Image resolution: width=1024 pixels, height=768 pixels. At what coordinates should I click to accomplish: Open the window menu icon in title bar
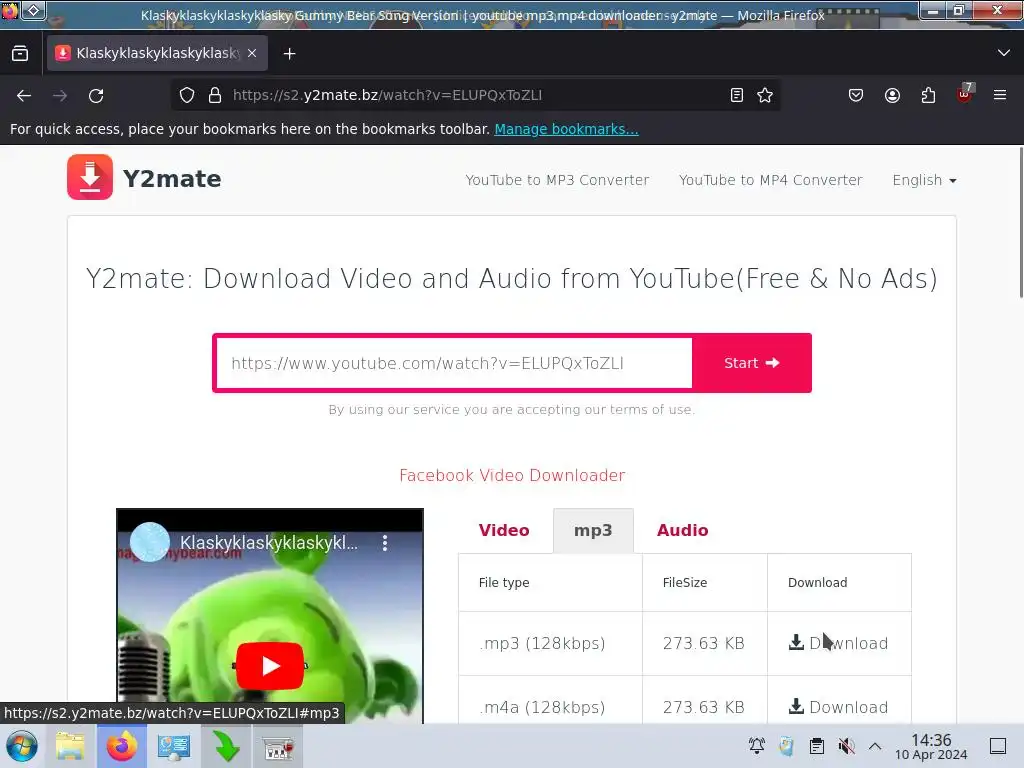10,10
